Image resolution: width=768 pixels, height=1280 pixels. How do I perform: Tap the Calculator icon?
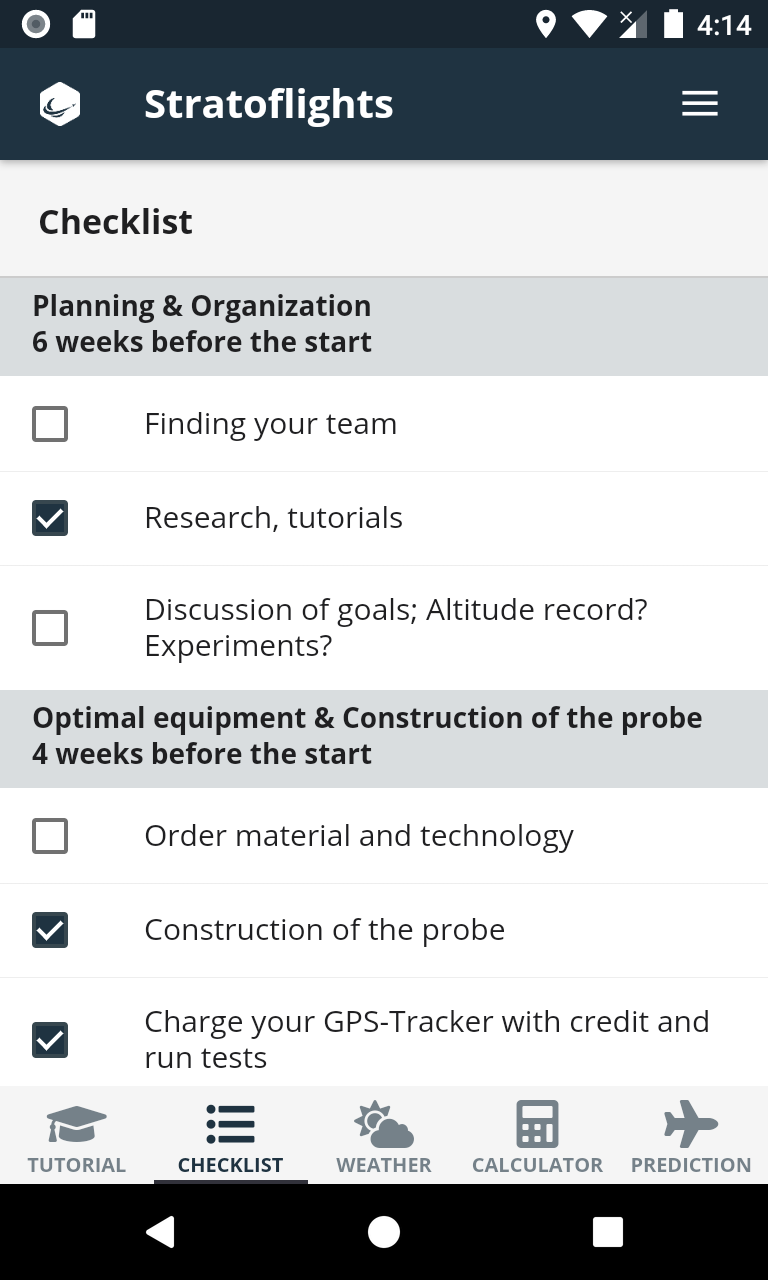537,1124
